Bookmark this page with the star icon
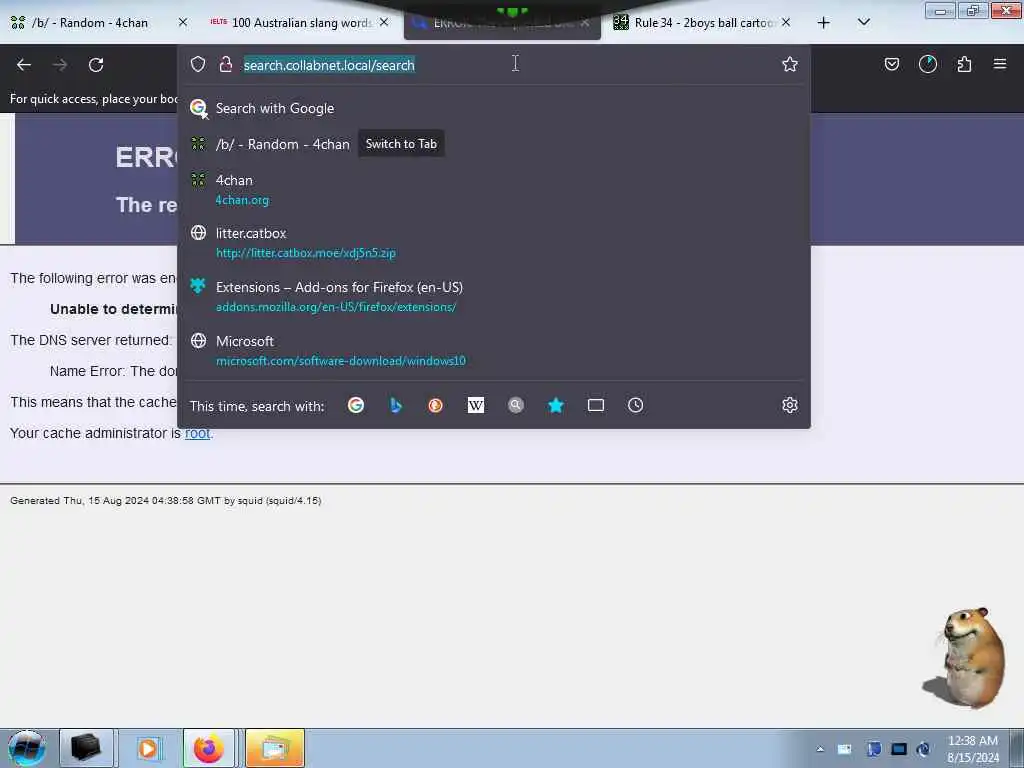The height and width of the screenshot is (768, 1024). pos(790,64)
